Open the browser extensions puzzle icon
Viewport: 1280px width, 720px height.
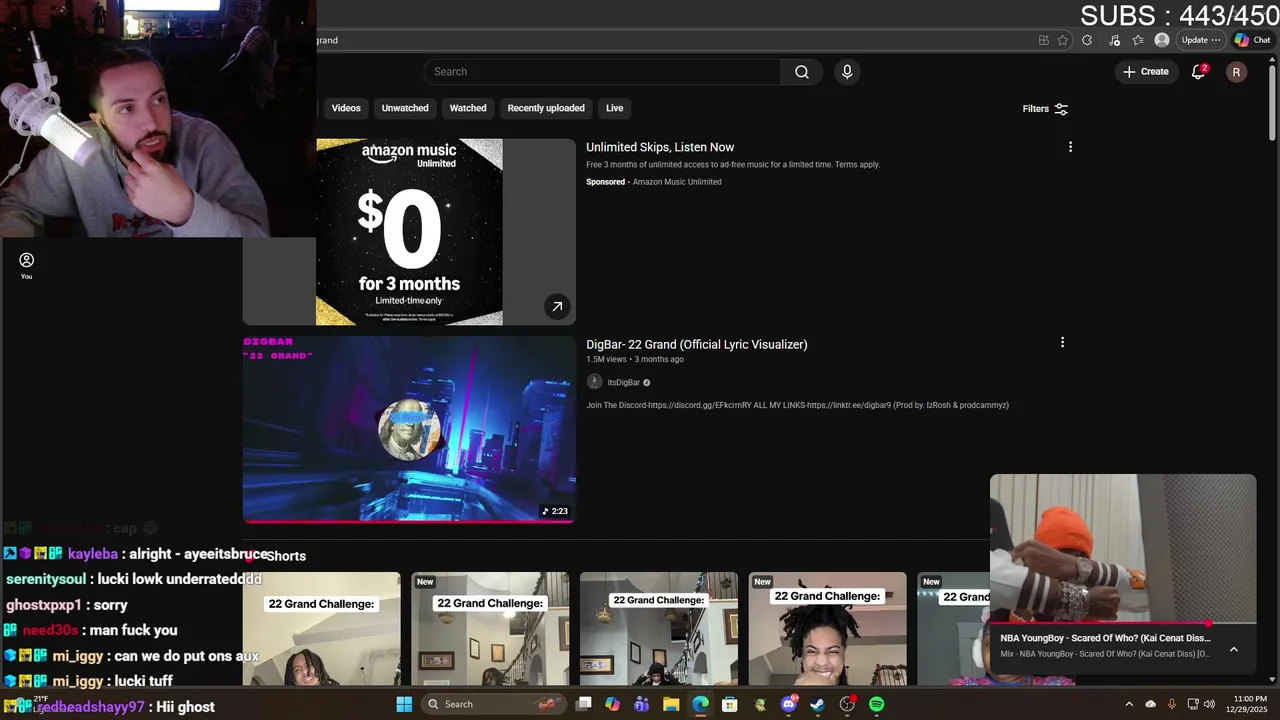[1087, 40]
